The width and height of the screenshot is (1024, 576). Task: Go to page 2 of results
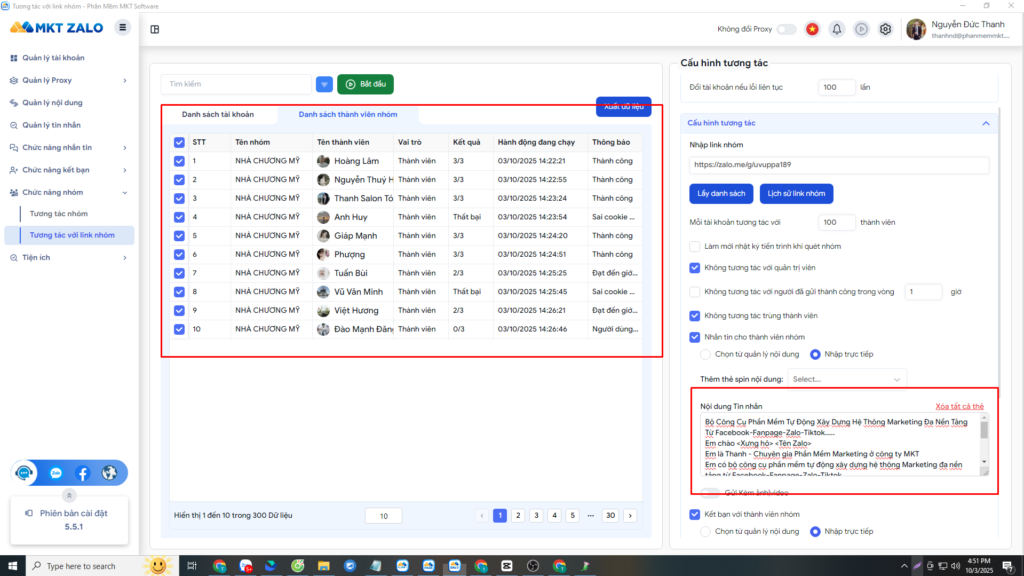pos(518,516)
